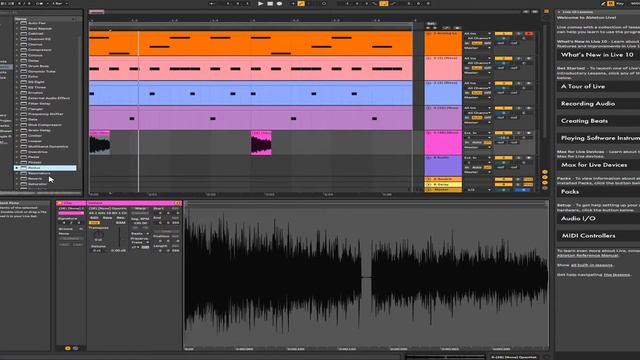Image resolution: width=640 pixels, height=360 pixels.
Task: Expand the Echo device folder
Action: (17, 76)
